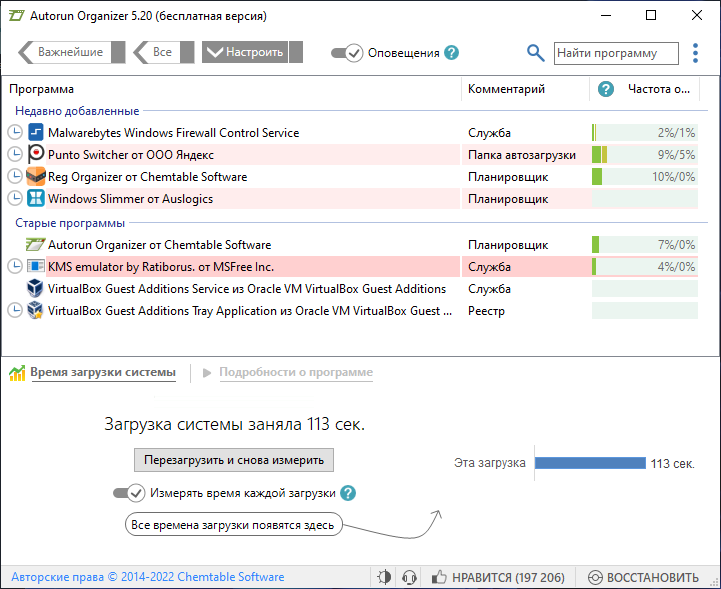Click the clock icon beside VirtualBox Tray Application
The width and height of the screenshot is (721, 589).
point(15,310)
